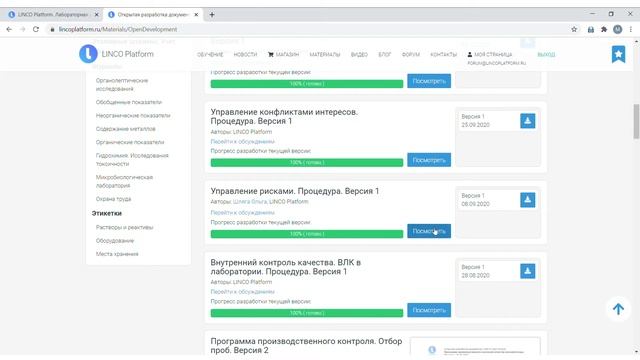Close the Открытая разработка tab

click(x=196, y=15)
